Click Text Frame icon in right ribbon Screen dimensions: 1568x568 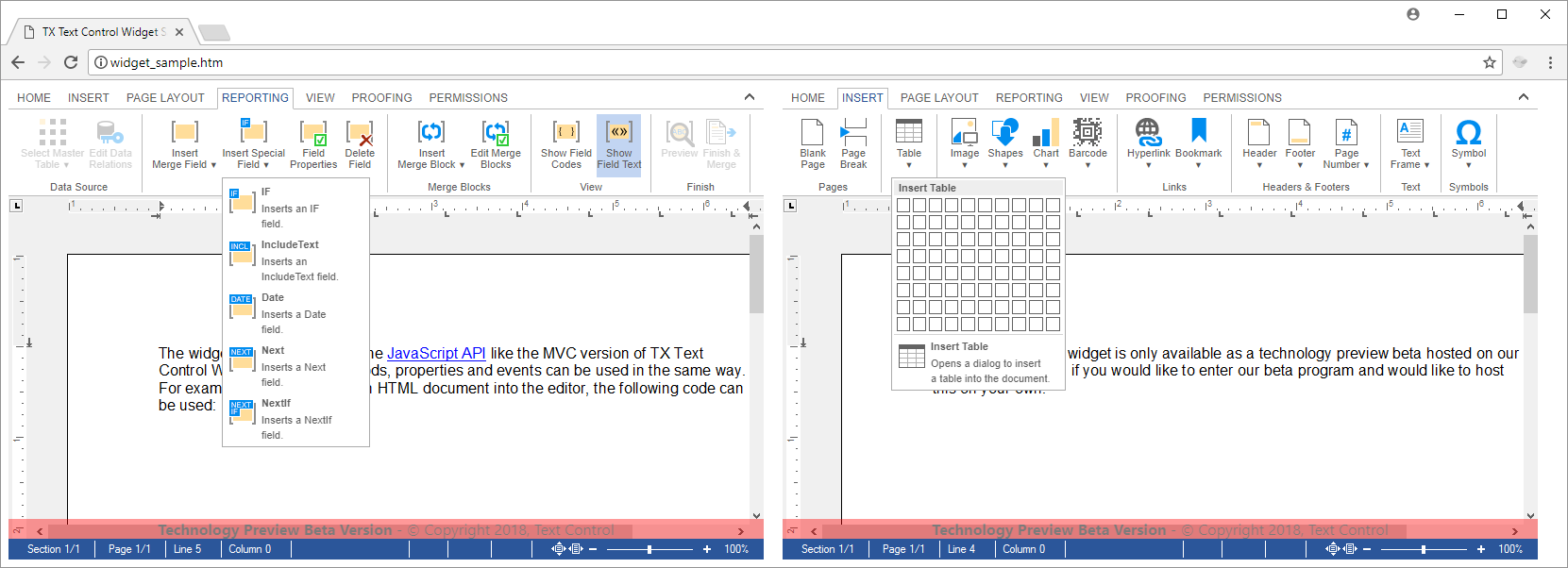pyautogui.click(x=1410, y=131)
